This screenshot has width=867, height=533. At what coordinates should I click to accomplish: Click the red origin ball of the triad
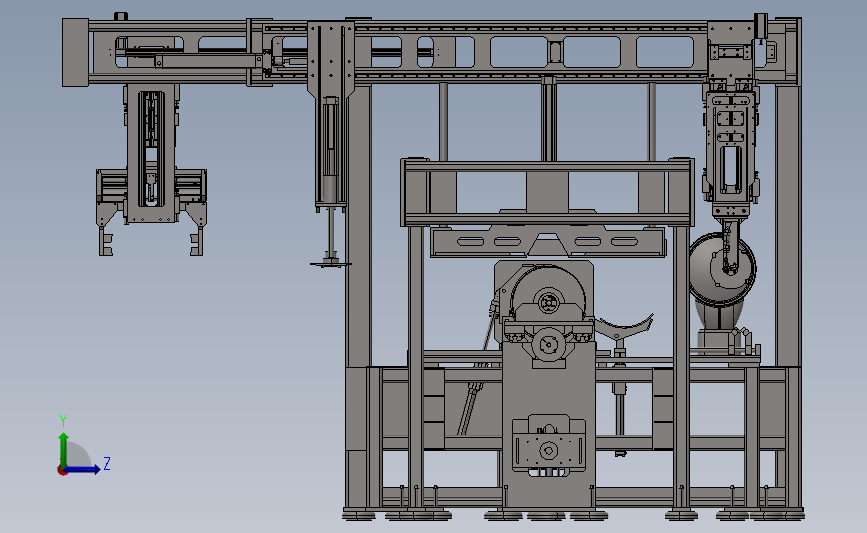click(x=62, y=471)
